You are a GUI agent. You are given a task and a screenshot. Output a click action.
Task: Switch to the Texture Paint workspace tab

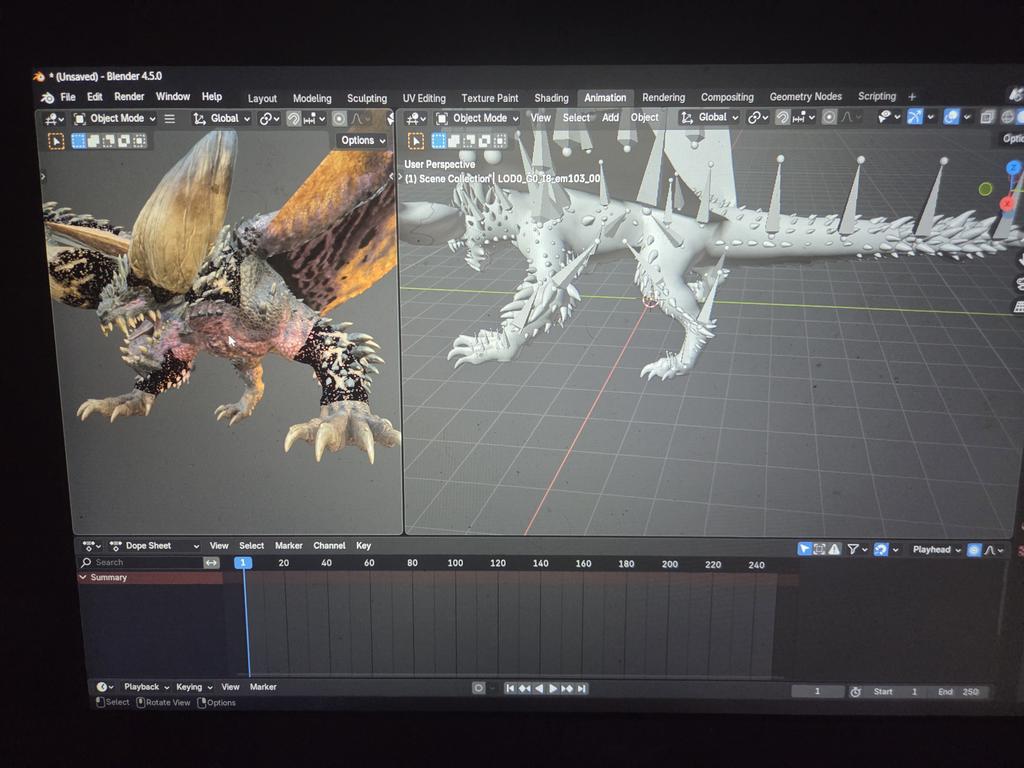point(489,99)
